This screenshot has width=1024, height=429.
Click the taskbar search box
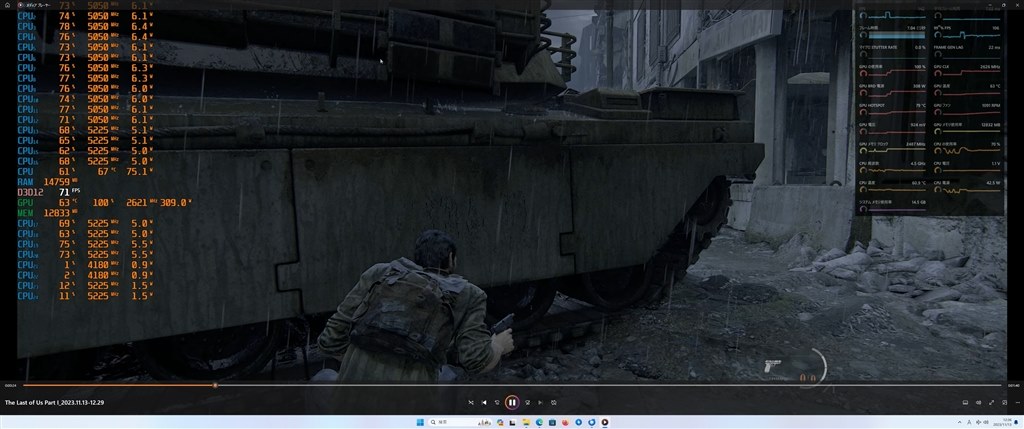coord(460,422)
